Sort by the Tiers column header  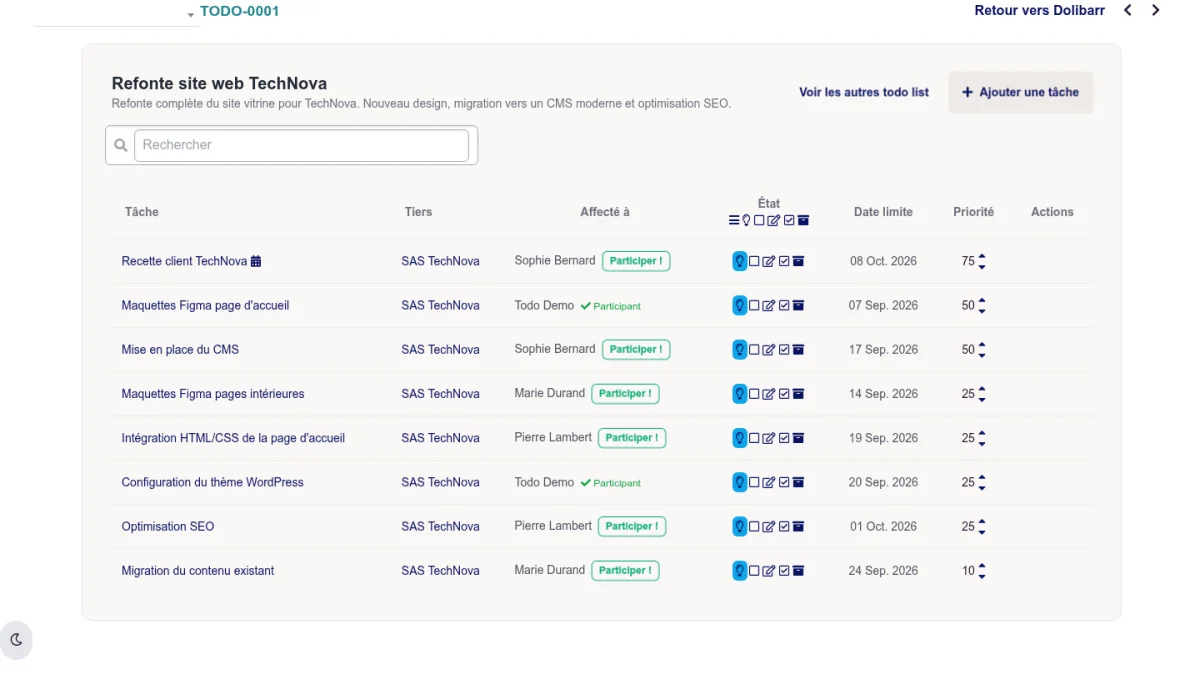[418, 212]
